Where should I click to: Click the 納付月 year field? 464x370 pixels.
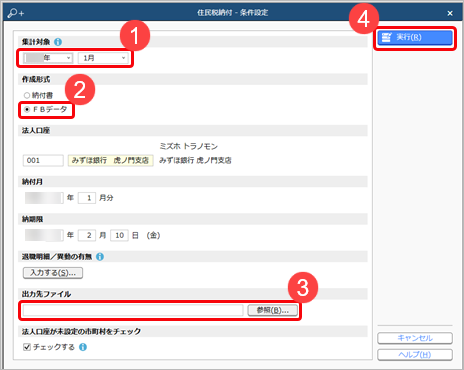pos(44,198)
